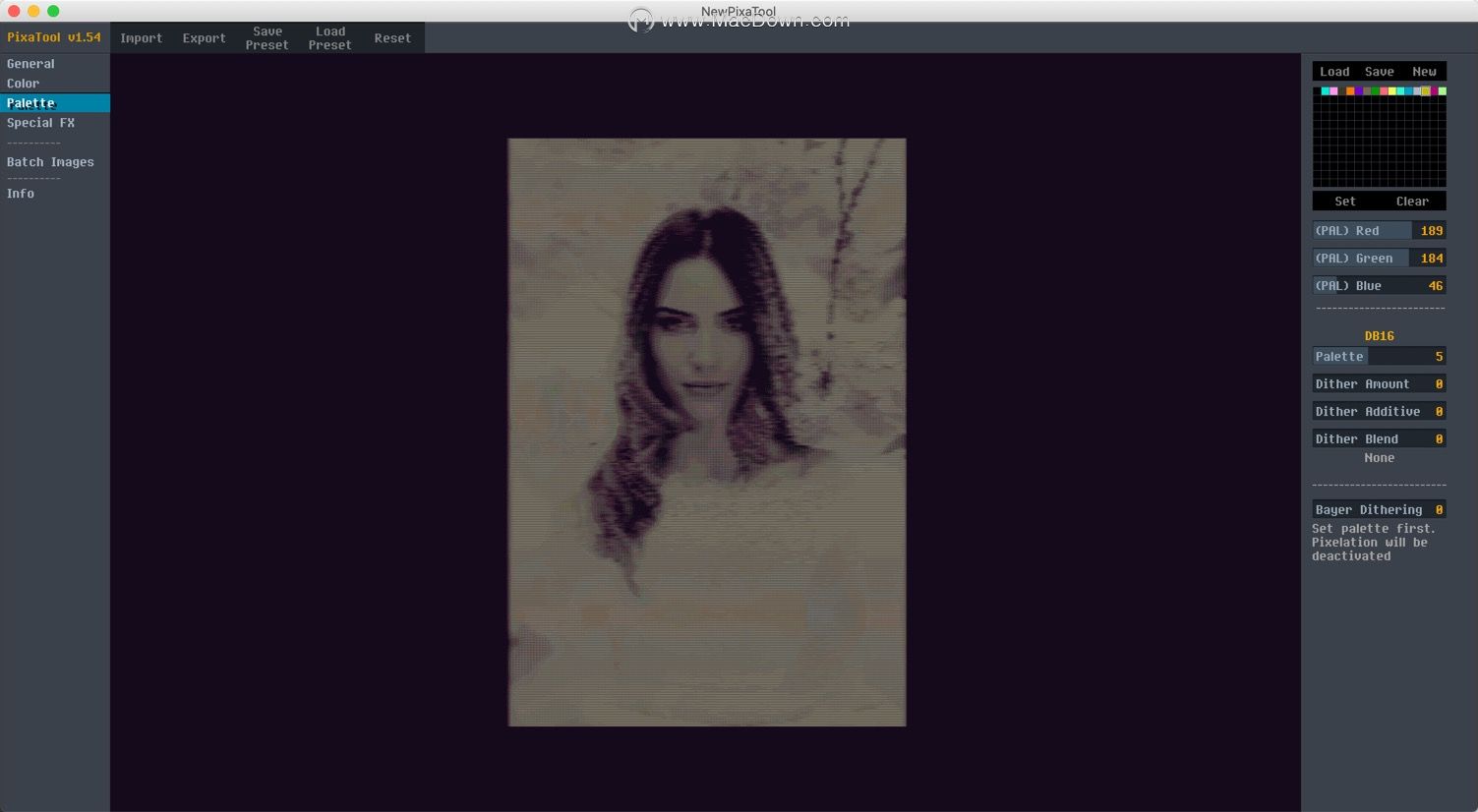
Task: Click the Import button
Action: coord(142,38)
